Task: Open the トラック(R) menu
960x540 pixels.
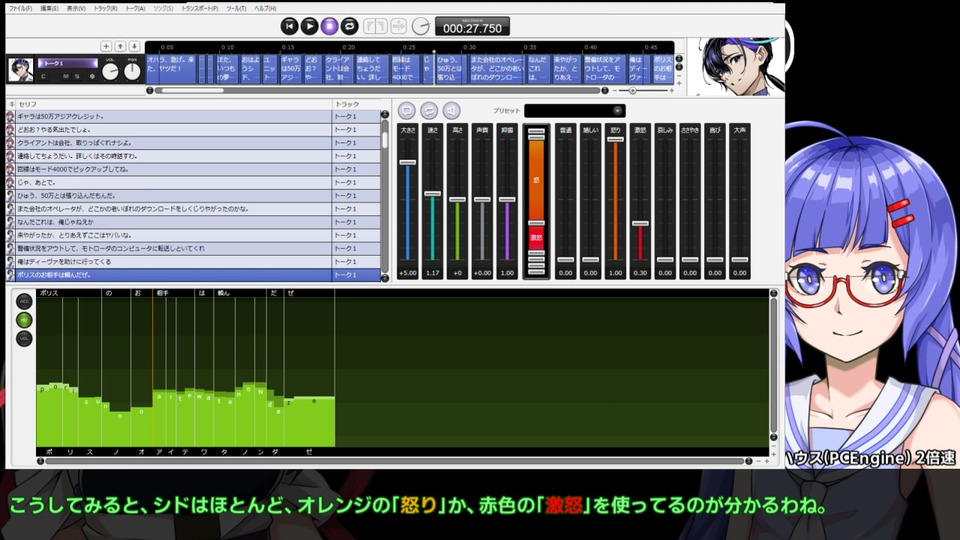Action: click(x=105, y=9)
